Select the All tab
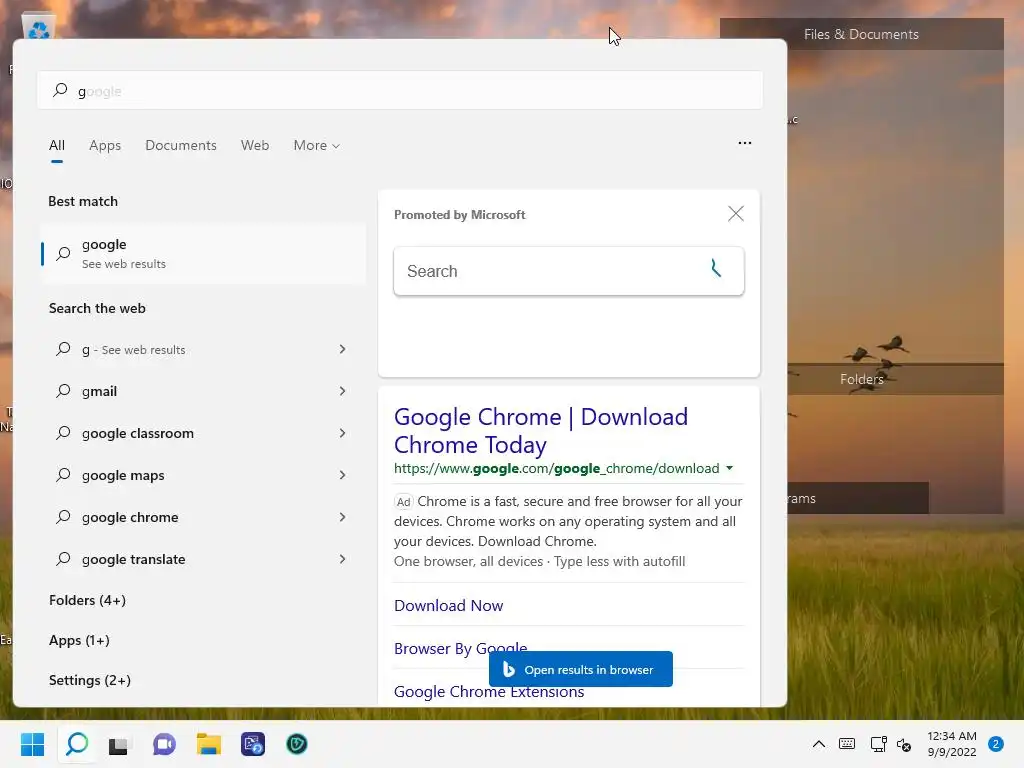The image size is (1024, 768). tap(57, 146)
